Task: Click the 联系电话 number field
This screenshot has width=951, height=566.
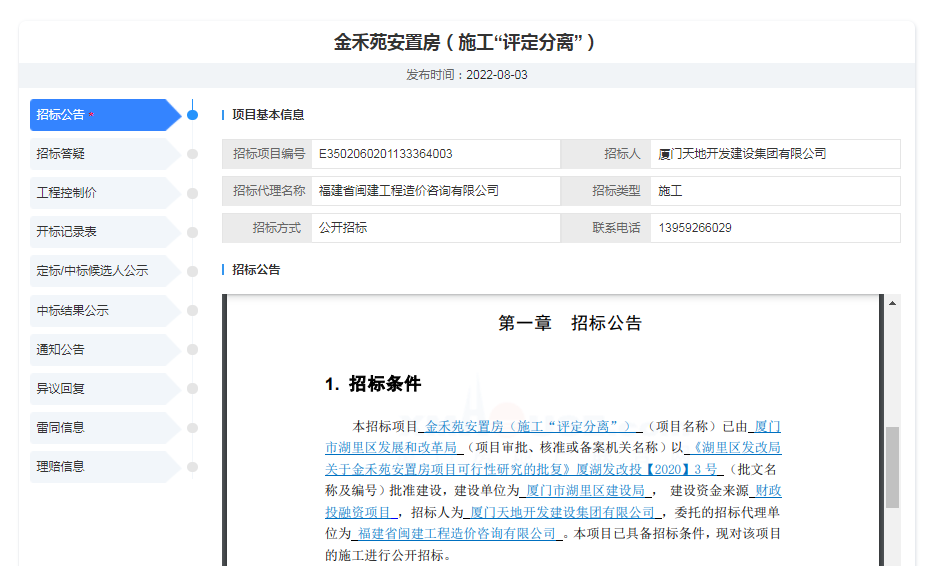Action: (775, 228)
